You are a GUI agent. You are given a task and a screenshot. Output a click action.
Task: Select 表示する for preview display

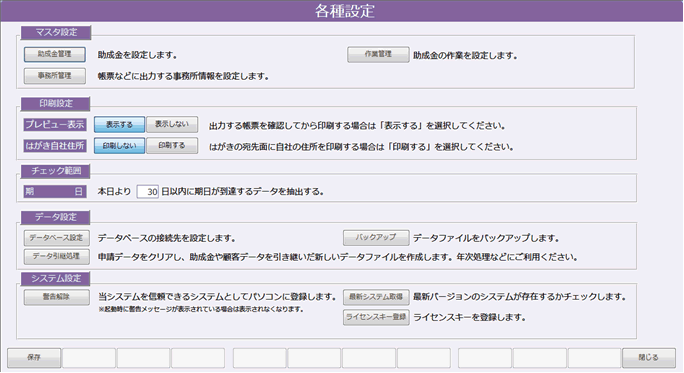pos(120,124)
